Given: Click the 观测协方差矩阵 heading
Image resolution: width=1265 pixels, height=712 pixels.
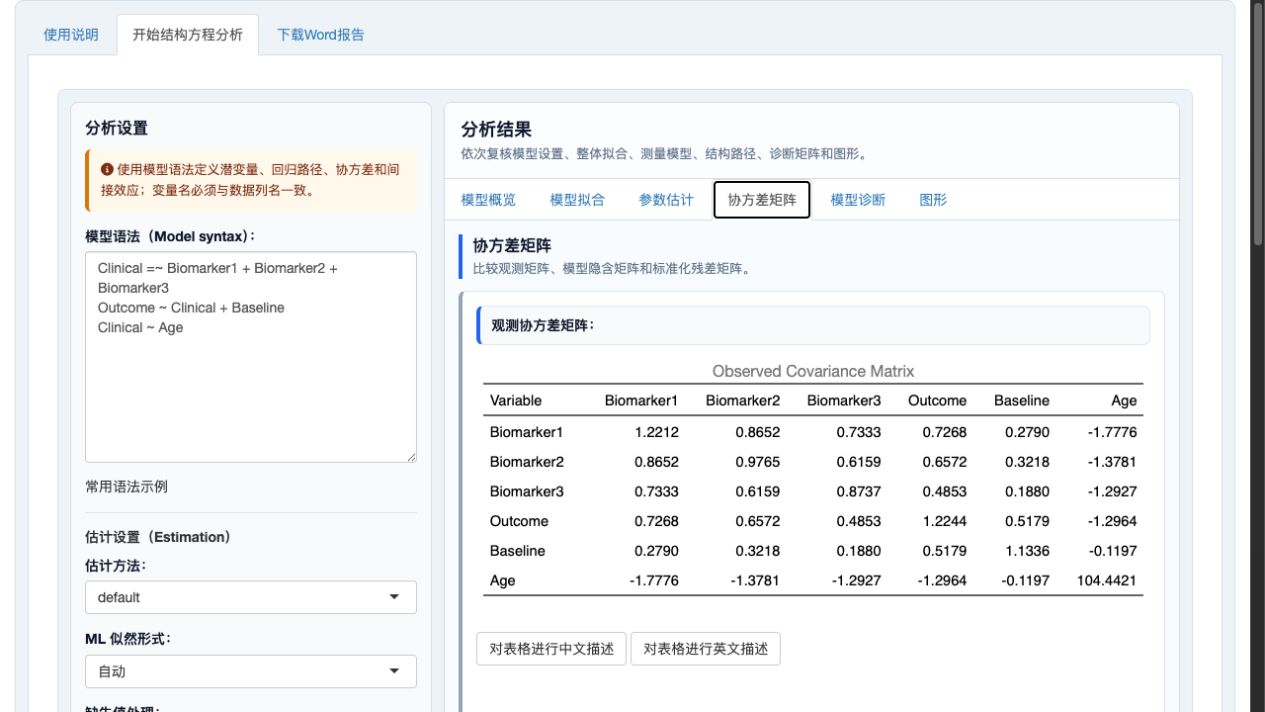Looking at the screenshot, I should (x=543, y=325).
